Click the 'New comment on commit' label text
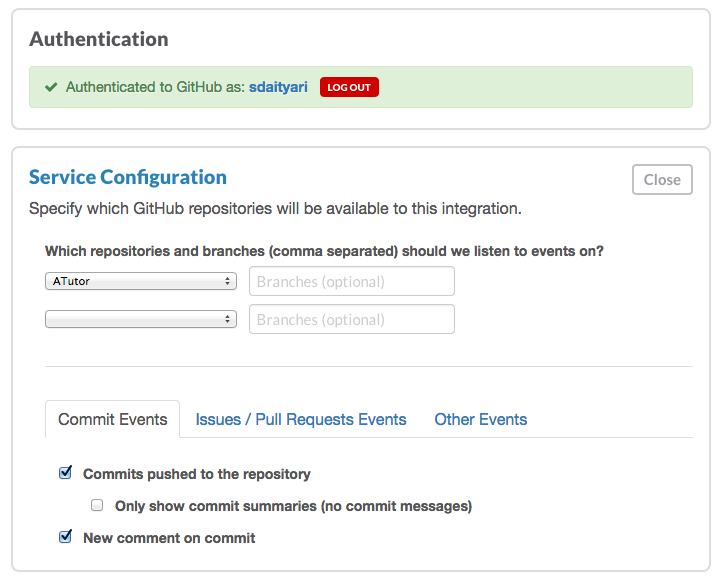Image resolution: width=719 pixels, height=578 pixels. point(169,538)
